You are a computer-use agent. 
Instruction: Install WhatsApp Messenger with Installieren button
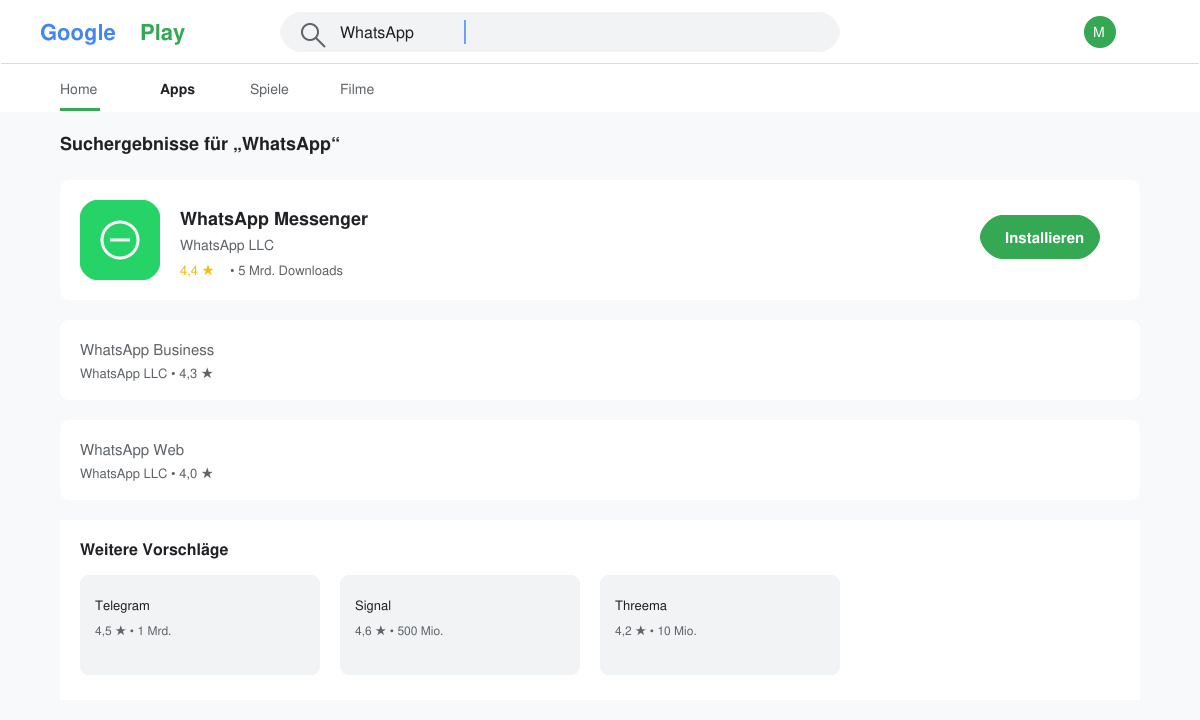[x=1040, y=237]
